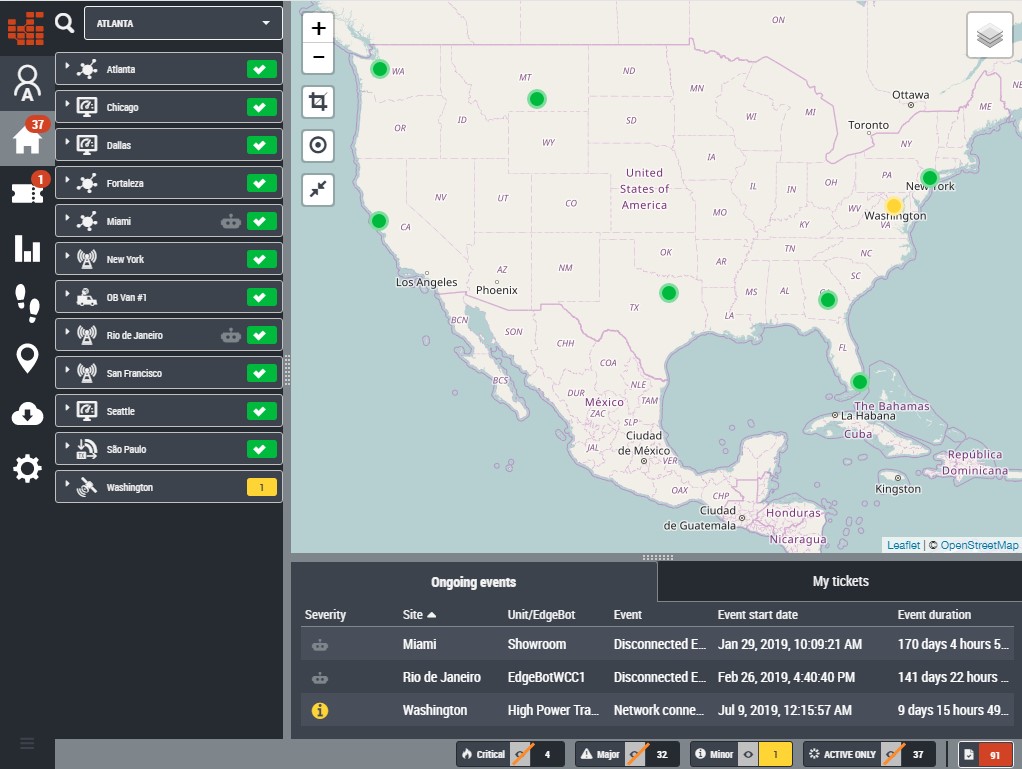The height and width of the screenshot is (769, 1022).
Task: Expand the Washington site tree item
Action: [66, 487]
